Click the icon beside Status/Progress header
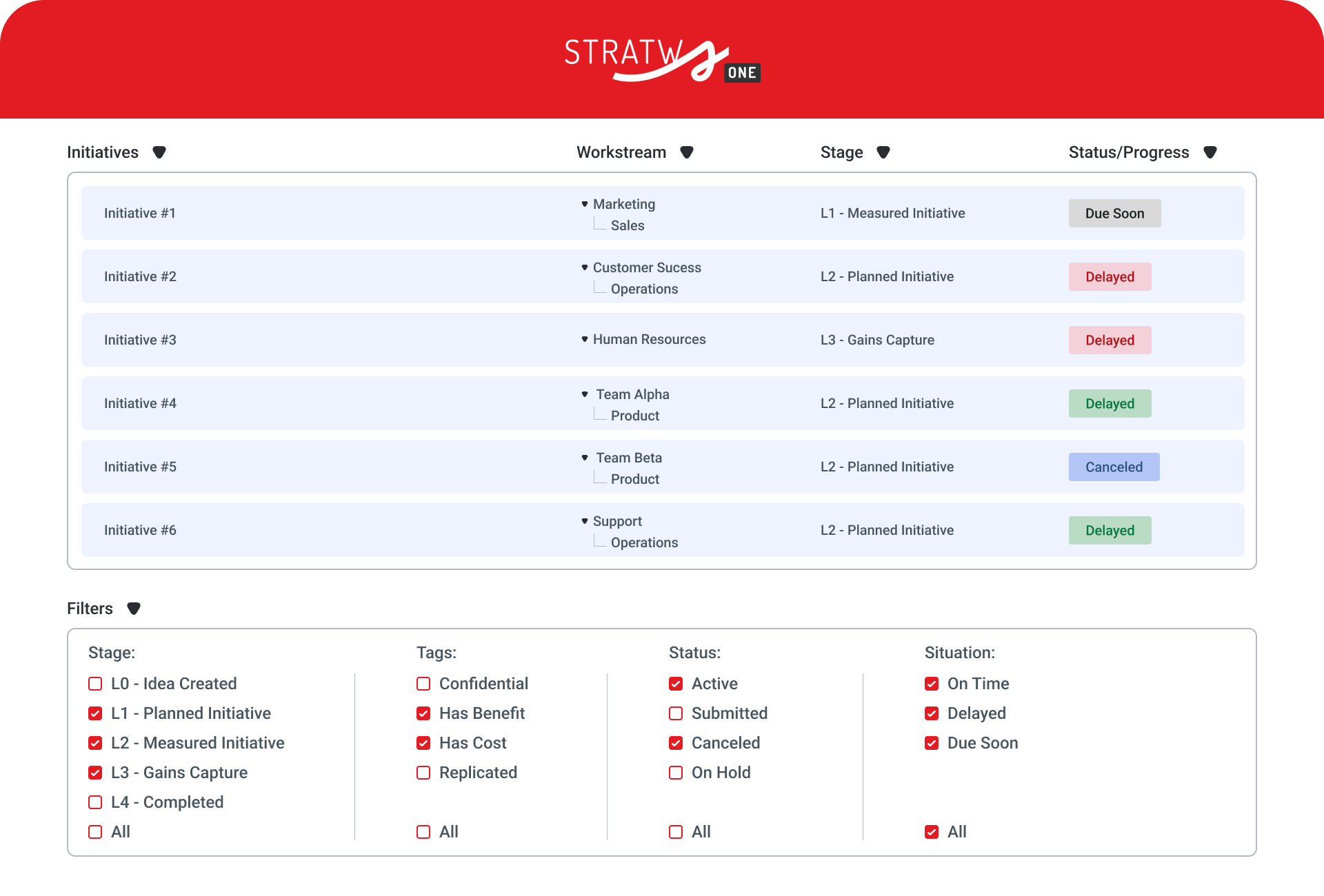Screen dimensions: 1324x896 pyautogui.click(x=1210, y=152)
